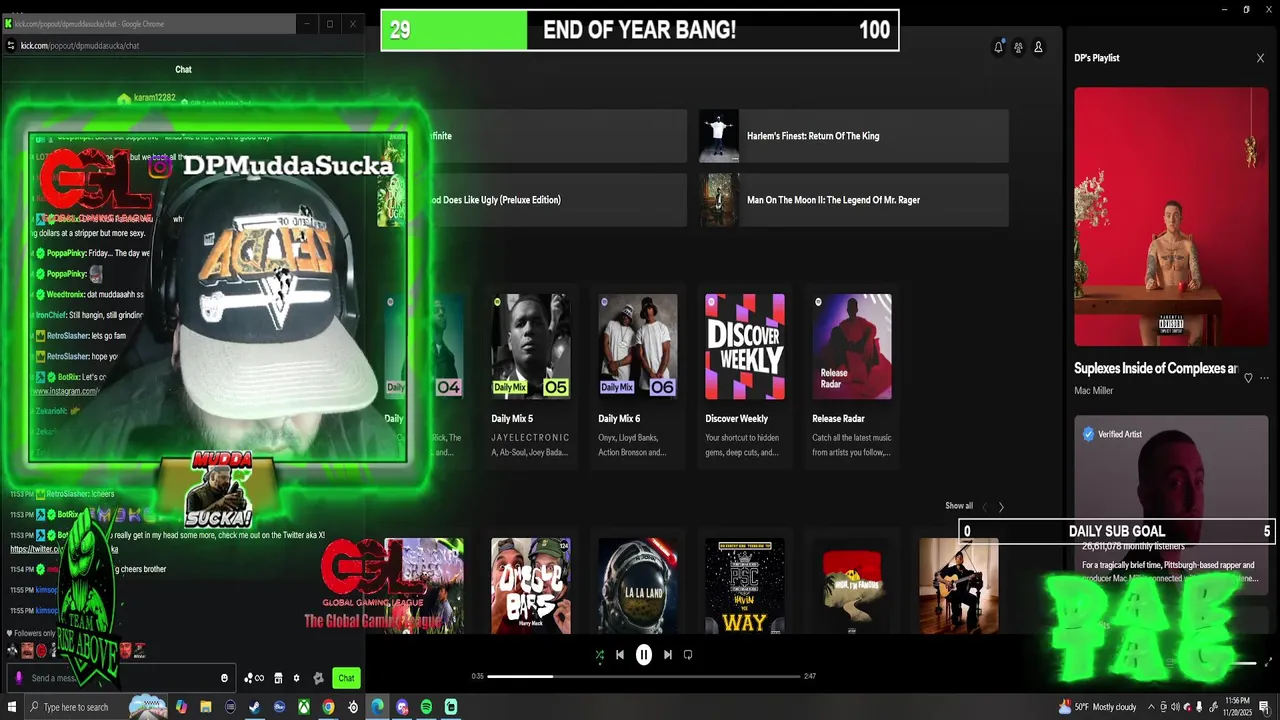This screenshot has height=720, width=1280.
Task: Open Spotify notifications bell icon
Action: click(998, 47)
